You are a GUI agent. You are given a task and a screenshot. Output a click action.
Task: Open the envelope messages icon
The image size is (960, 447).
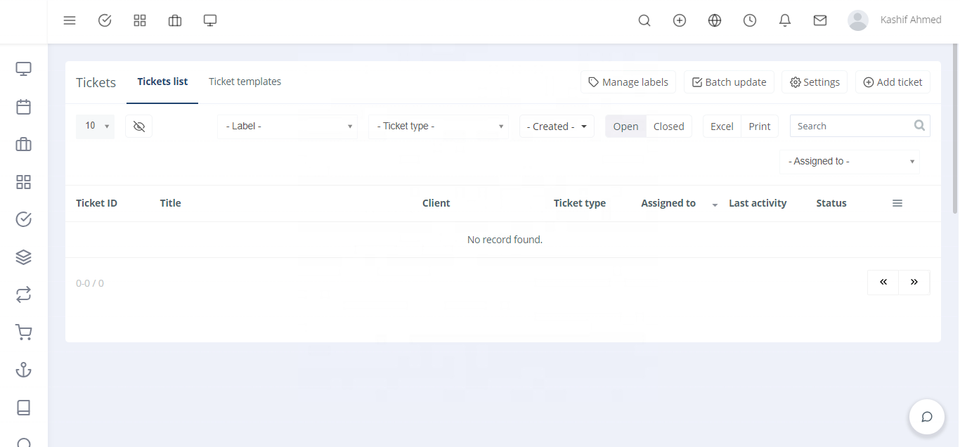(x=820, y=20)
